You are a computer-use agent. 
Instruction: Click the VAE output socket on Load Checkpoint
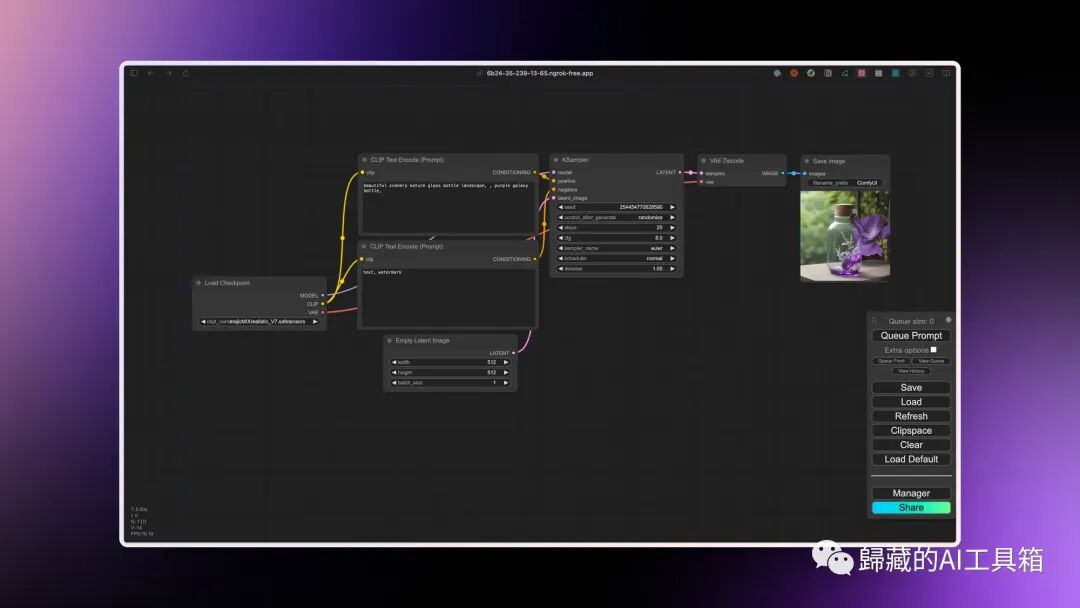tap(322, 313)
